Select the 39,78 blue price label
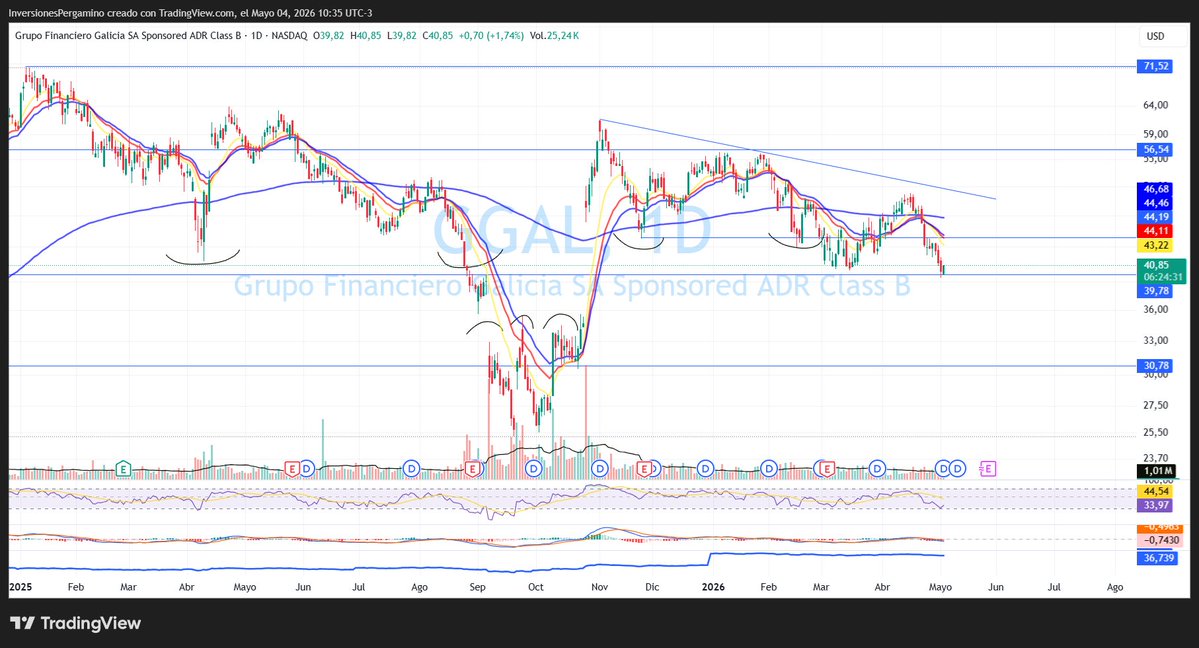 click(1155, 291)
